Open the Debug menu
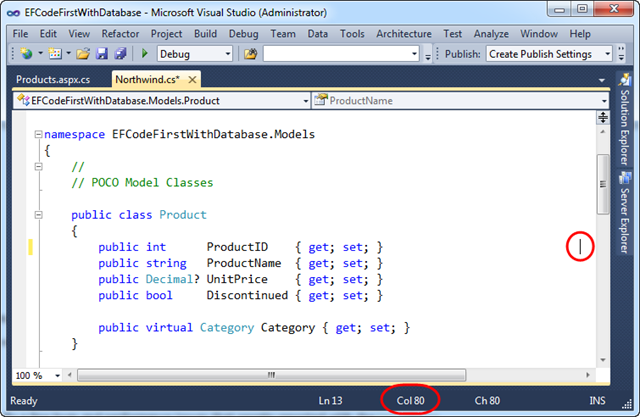 point(243,34)
